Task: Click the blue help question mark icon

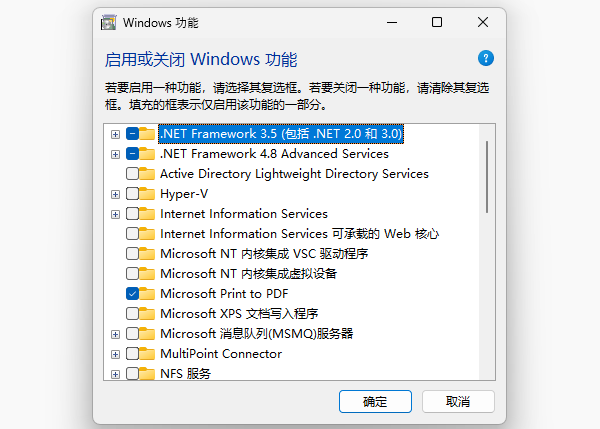Action: pos(486,59)
